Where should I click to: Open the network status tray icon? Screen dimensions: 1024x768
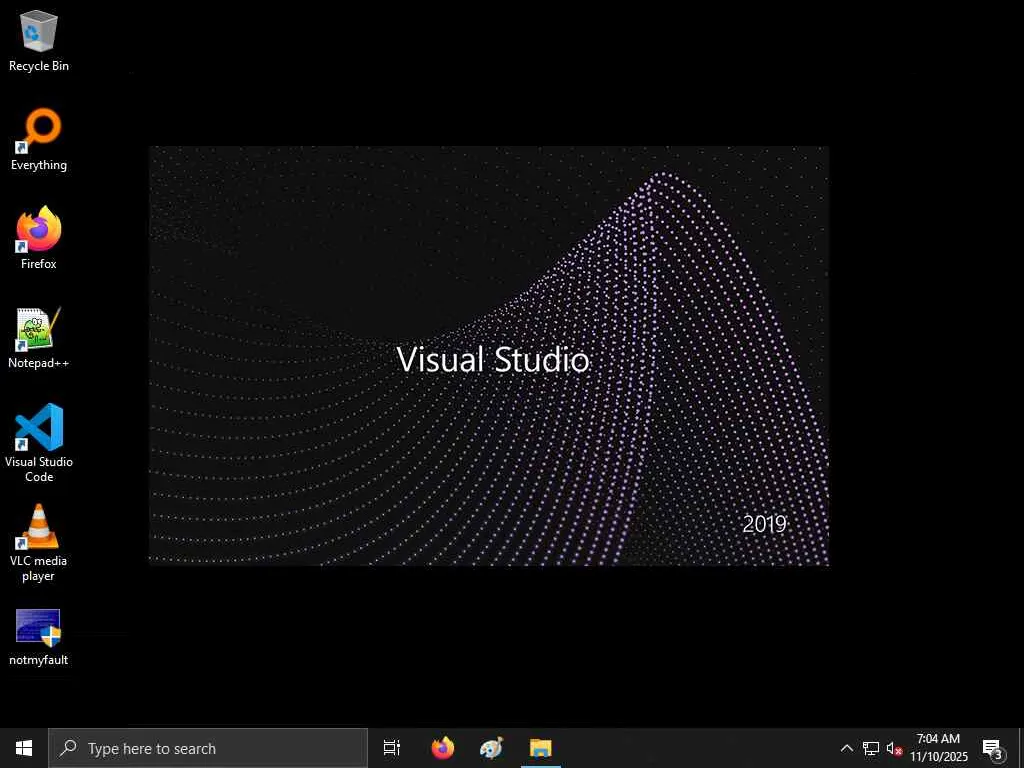pyautogui.click(x=871, y=748)
